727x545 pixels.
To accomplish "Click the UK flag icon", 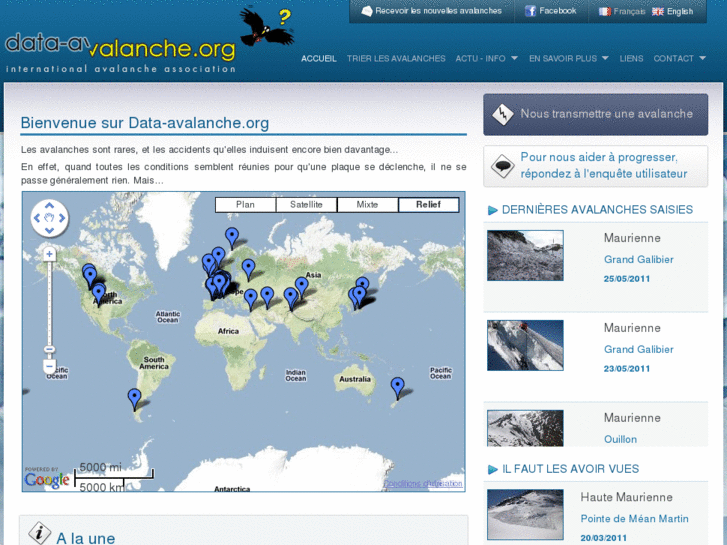I will point(657,12).
